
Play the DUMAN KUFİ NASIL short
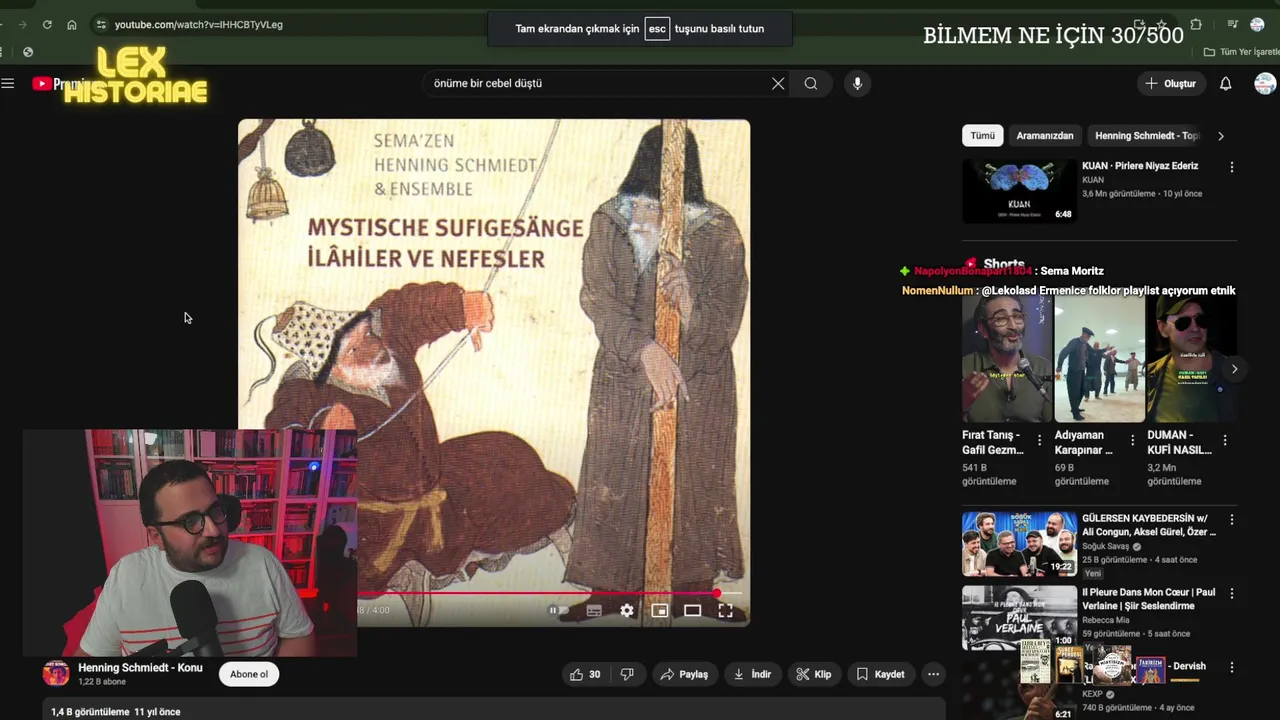(x=1192, y=358)
